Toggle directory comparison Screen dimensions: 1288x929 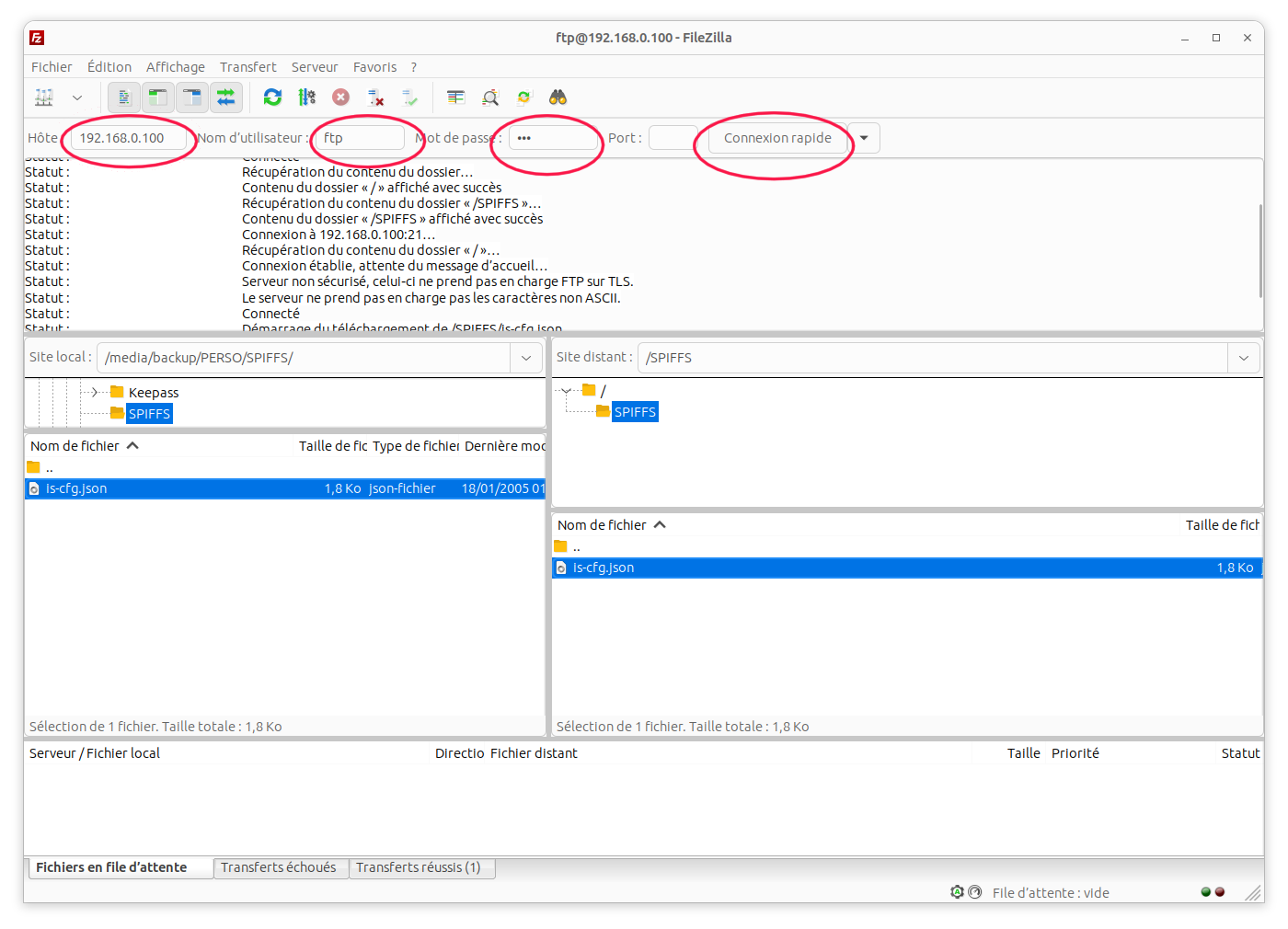click(490, 97)
